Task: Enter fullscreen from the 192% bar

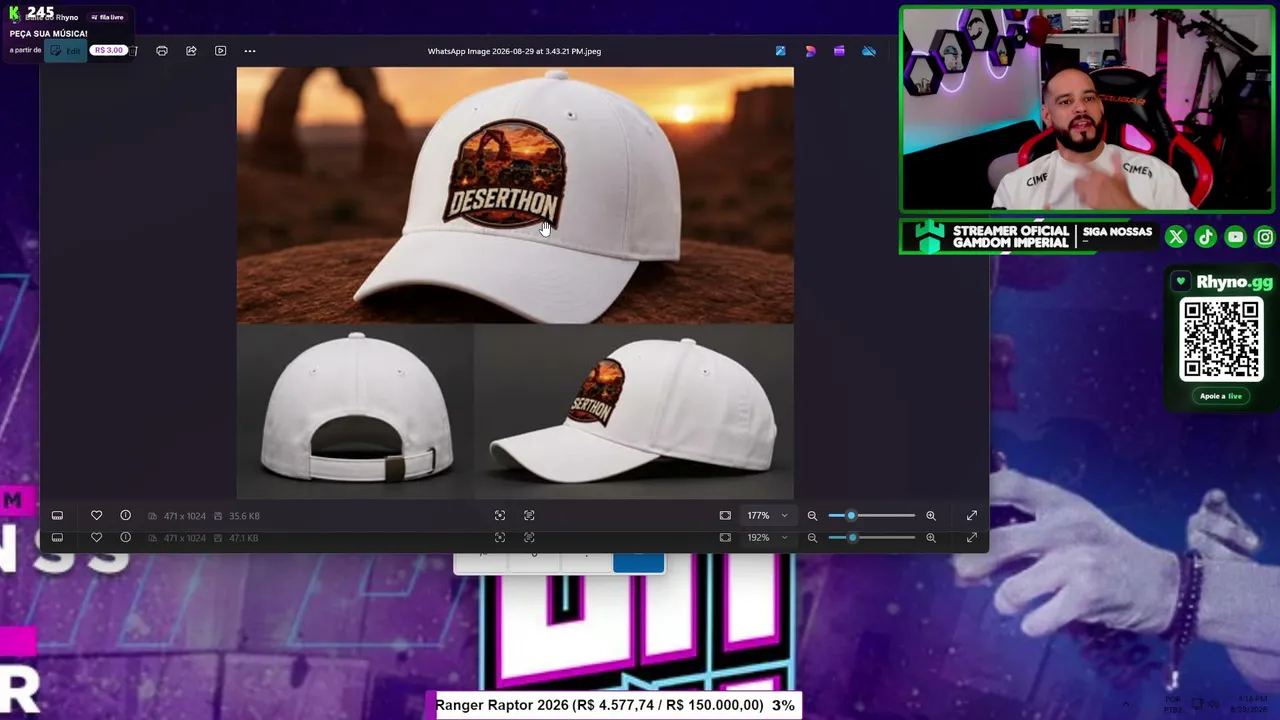Action: pos(972,538)
